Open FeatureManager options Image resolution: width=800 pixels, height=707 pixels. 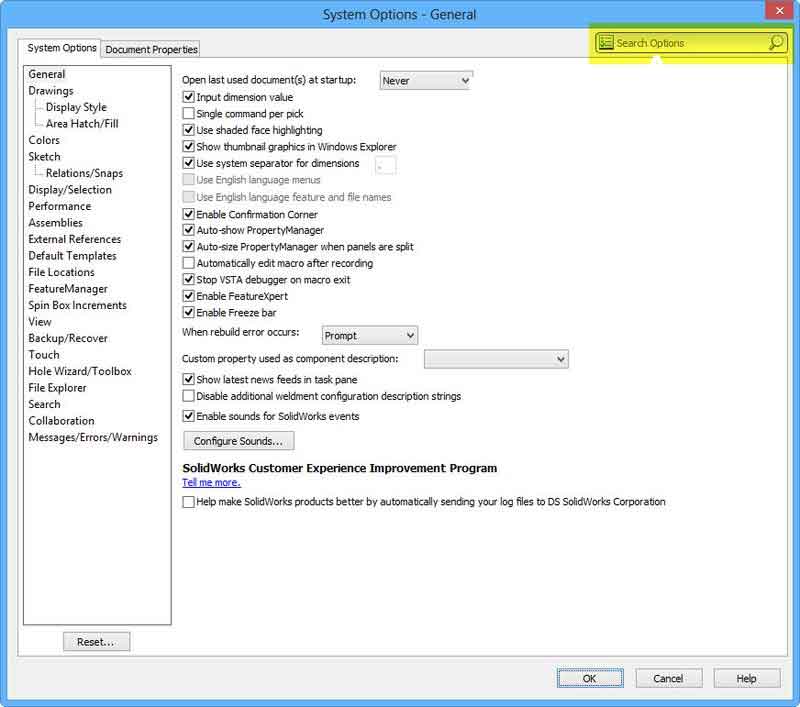coord(68,289)
